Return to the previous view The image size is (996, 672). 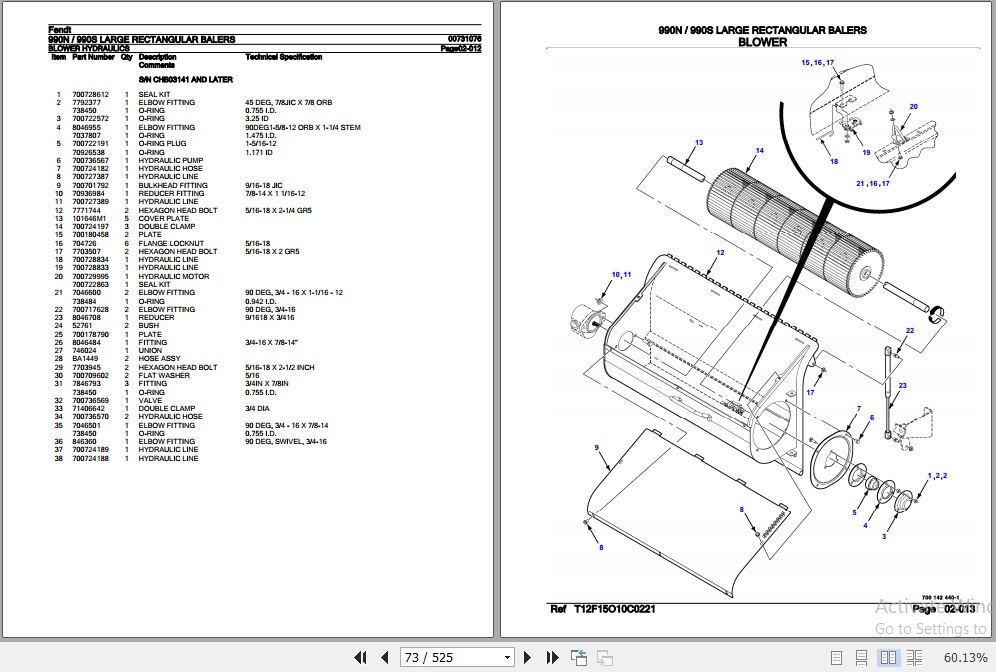coord(579,657)
